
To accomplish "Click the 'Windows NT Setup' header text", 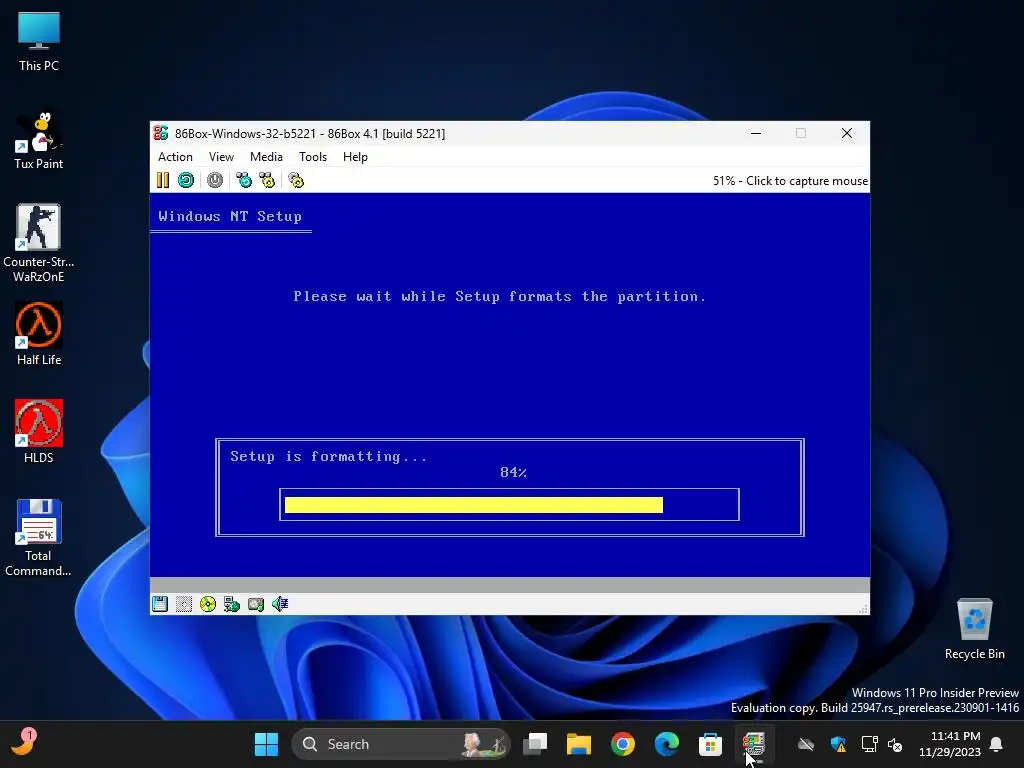I will pyautogui.click(x=230, y=216).
